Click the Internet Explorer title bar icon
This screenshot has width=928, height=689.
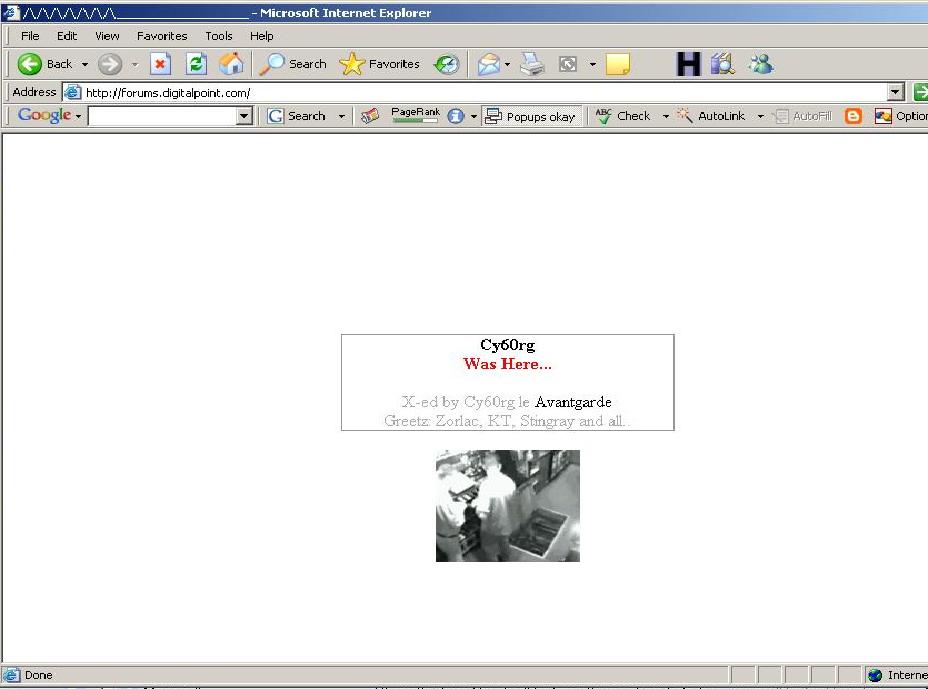coord(11,12)
